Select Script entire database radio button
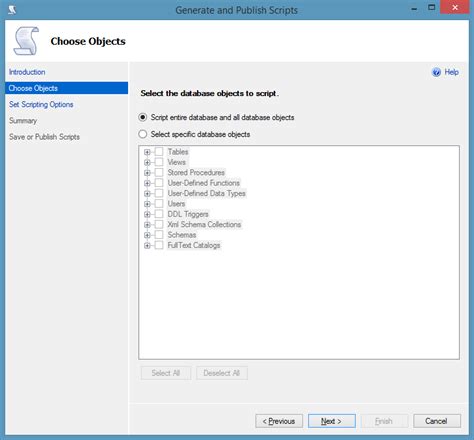Viewport: 474px width, 440px height. coord(143,117)
